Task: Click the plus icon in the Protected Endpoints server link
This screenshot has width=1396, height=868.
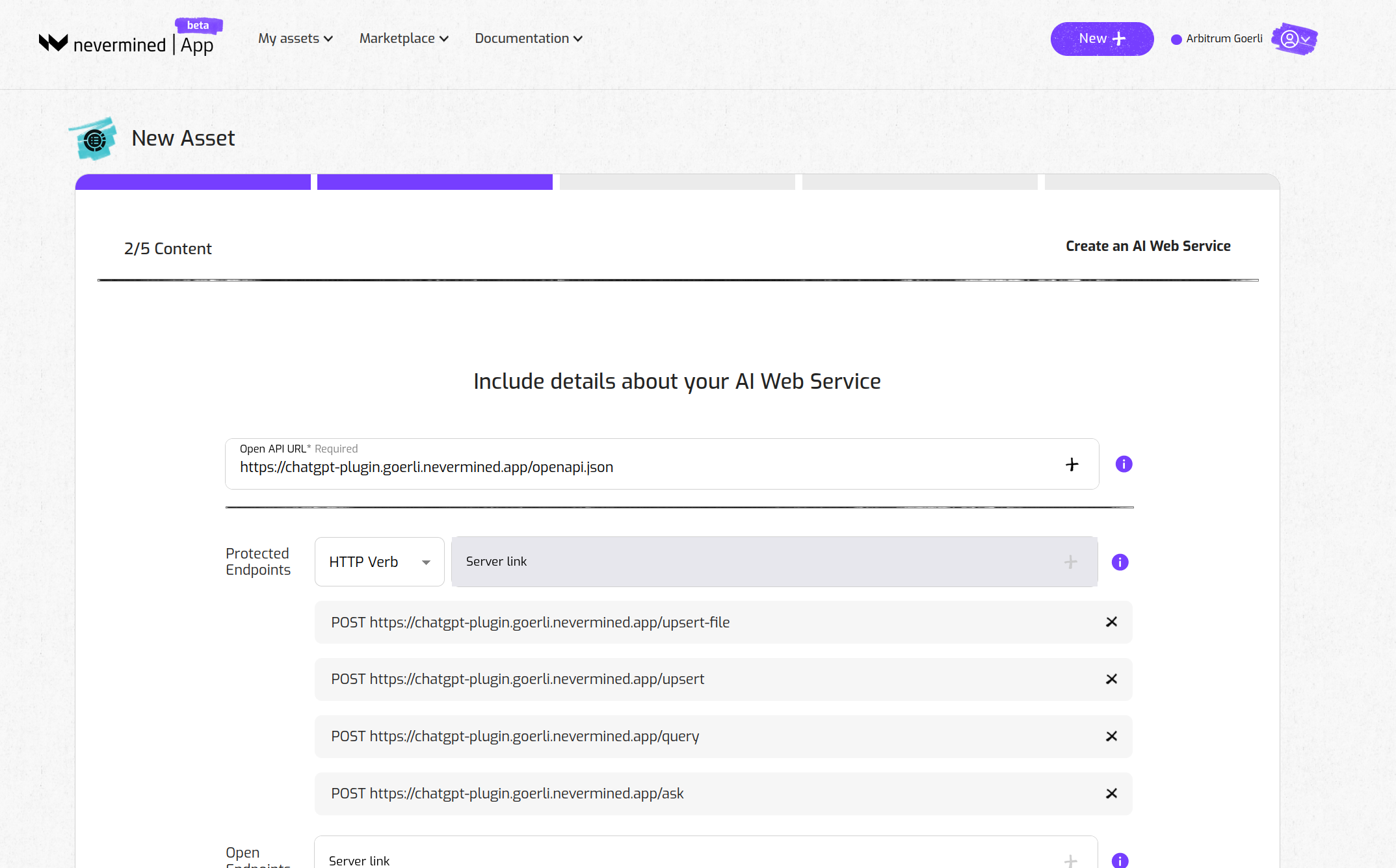Action: (x=1070, y=561)
